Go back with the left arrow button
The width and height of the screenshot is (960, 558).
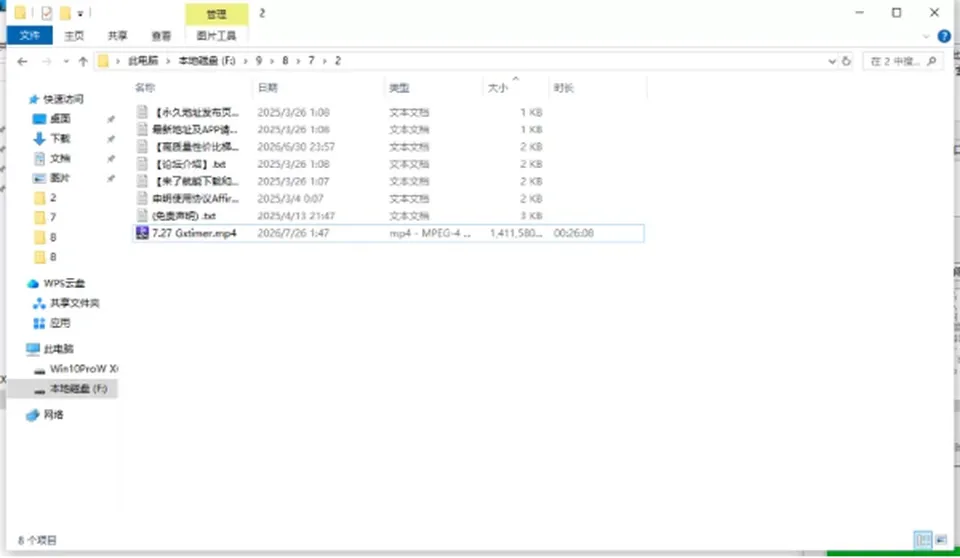click(23, 61)
